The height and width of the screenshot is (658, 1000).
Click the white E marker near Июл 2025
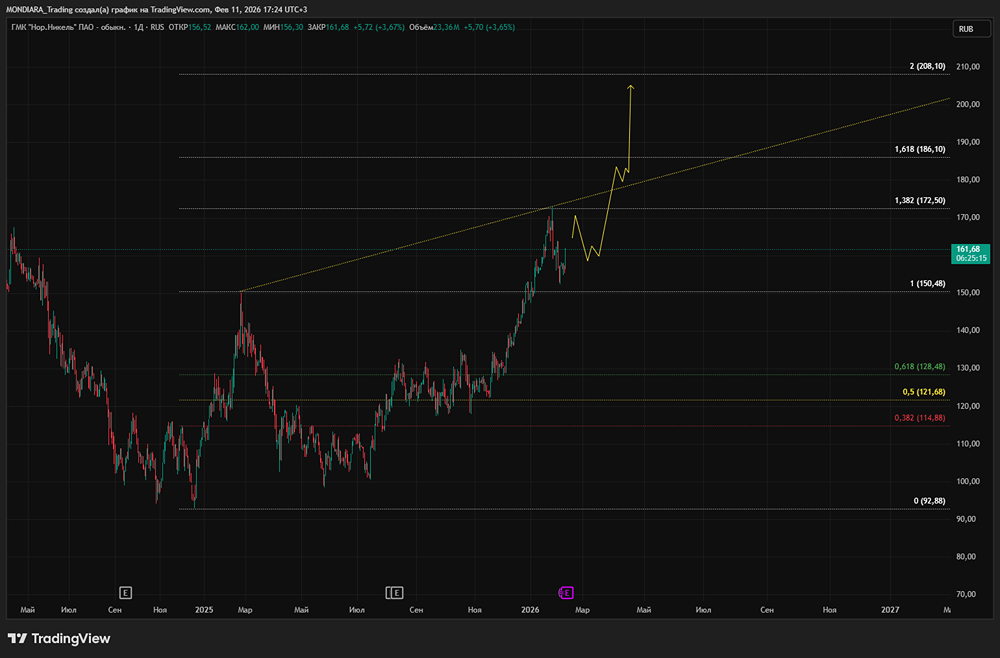[395, 593]
